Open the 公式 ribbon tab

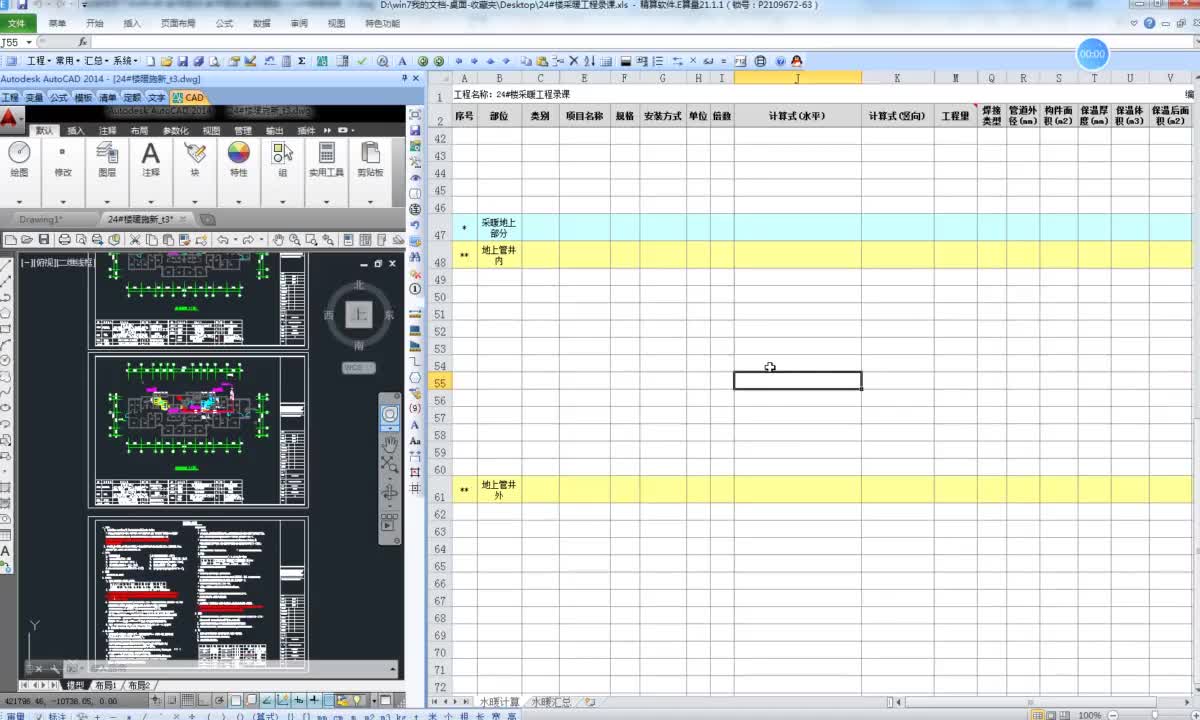(x=224, y=23)
